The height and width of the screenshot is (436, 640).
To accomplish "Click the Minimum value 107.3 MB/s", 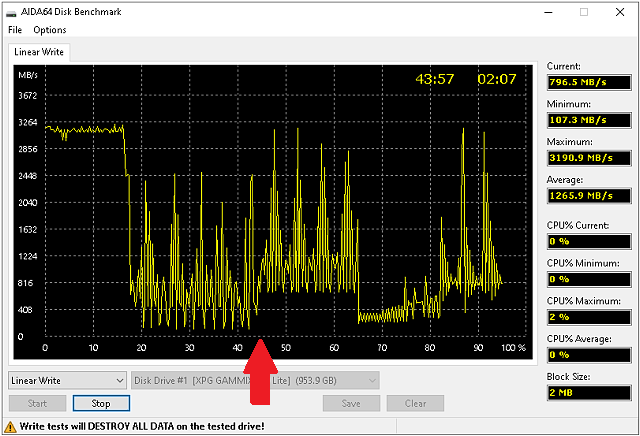I will [589, 120].
